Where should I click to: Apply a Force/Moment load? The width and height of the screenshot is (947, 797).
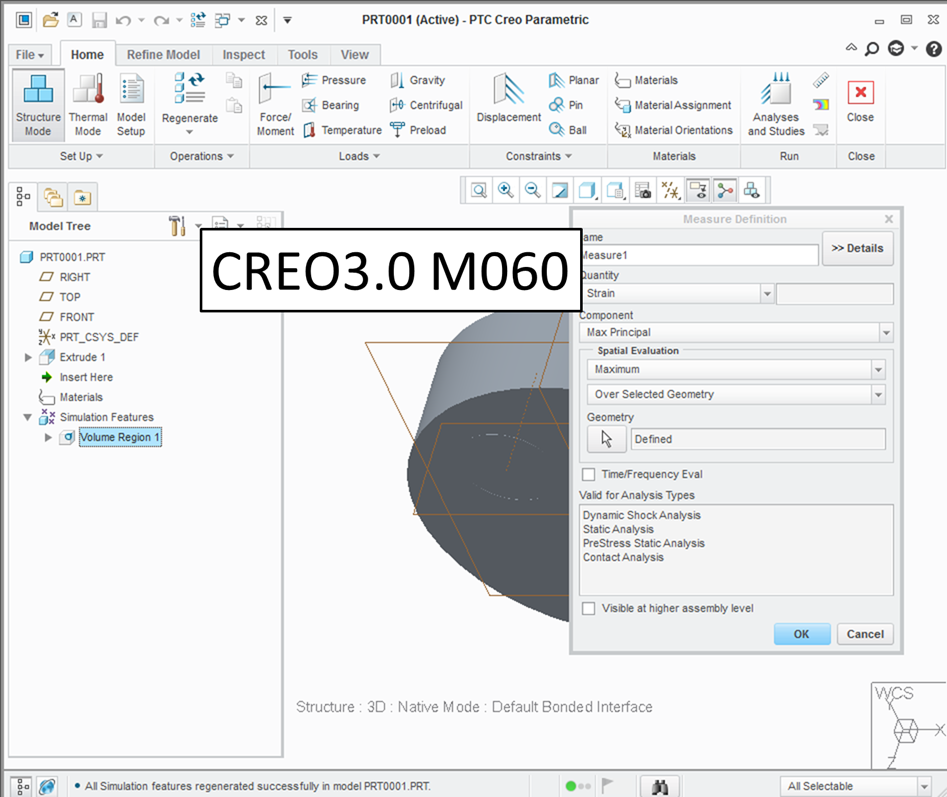pyautogui.click(x=275, y=104)
